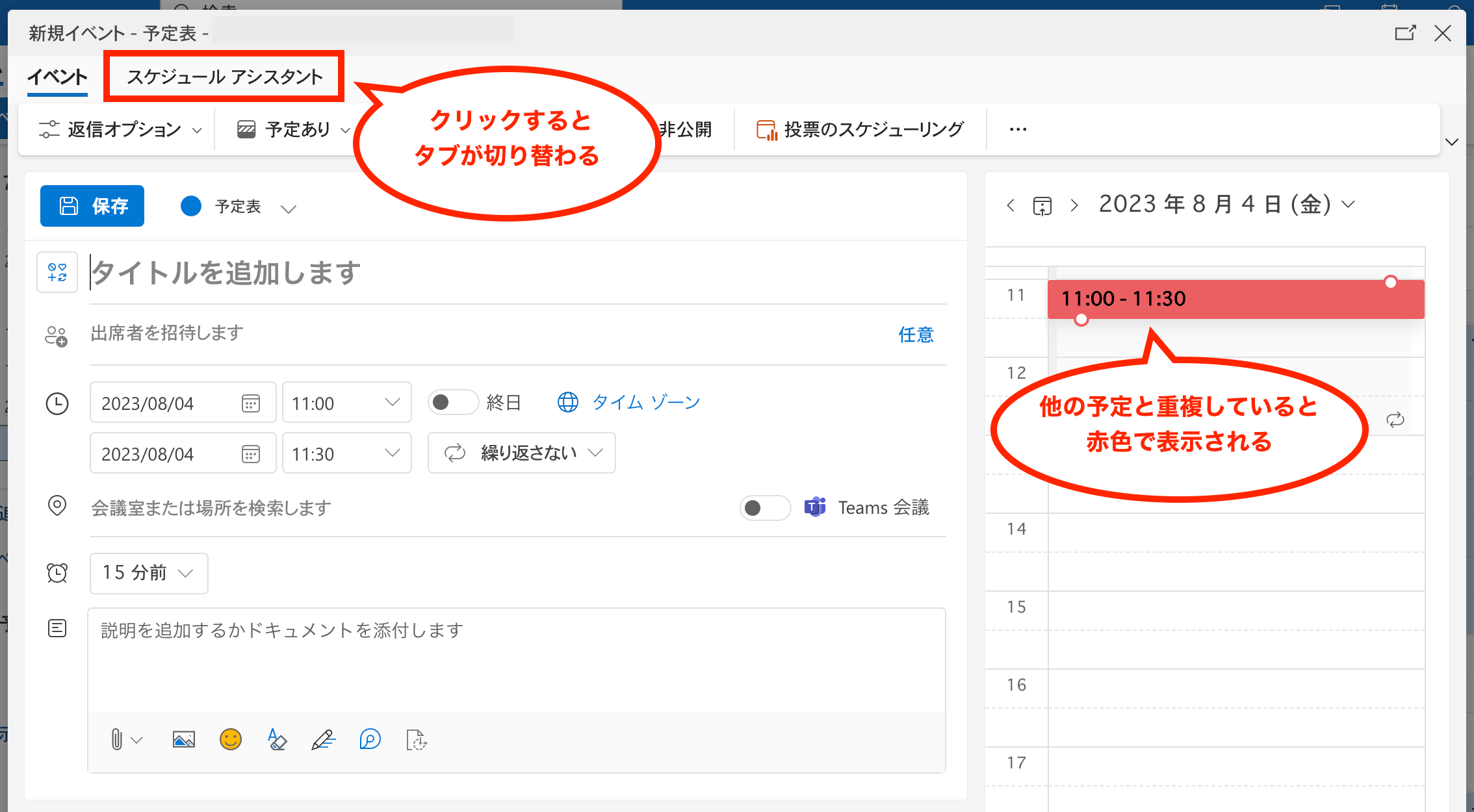
Task: Go to next day in calendar preview
Action: click(x=1074, y=206)
